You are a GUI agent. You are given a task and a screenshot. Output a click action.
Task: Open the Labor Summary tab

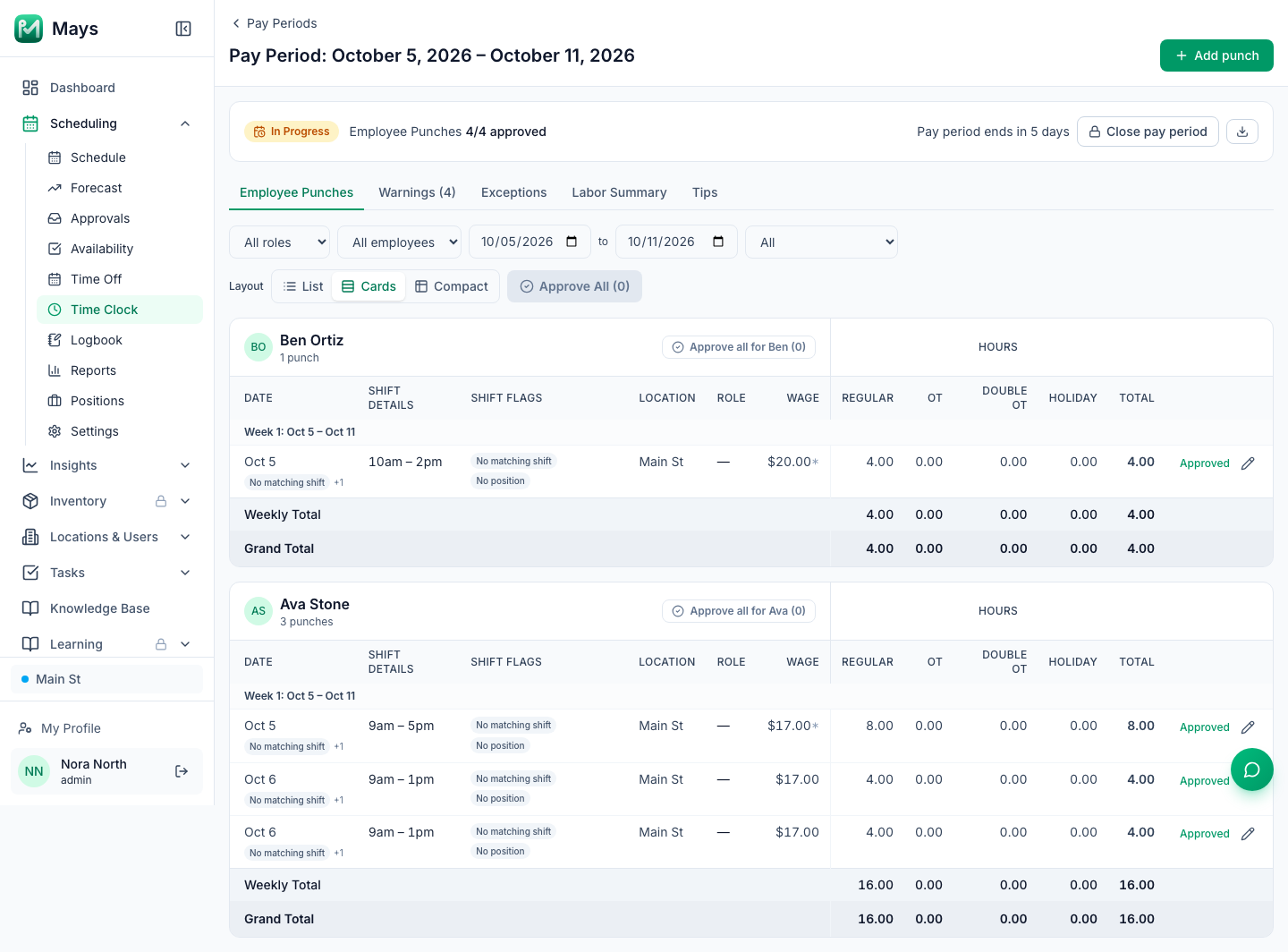coord(619,192)
